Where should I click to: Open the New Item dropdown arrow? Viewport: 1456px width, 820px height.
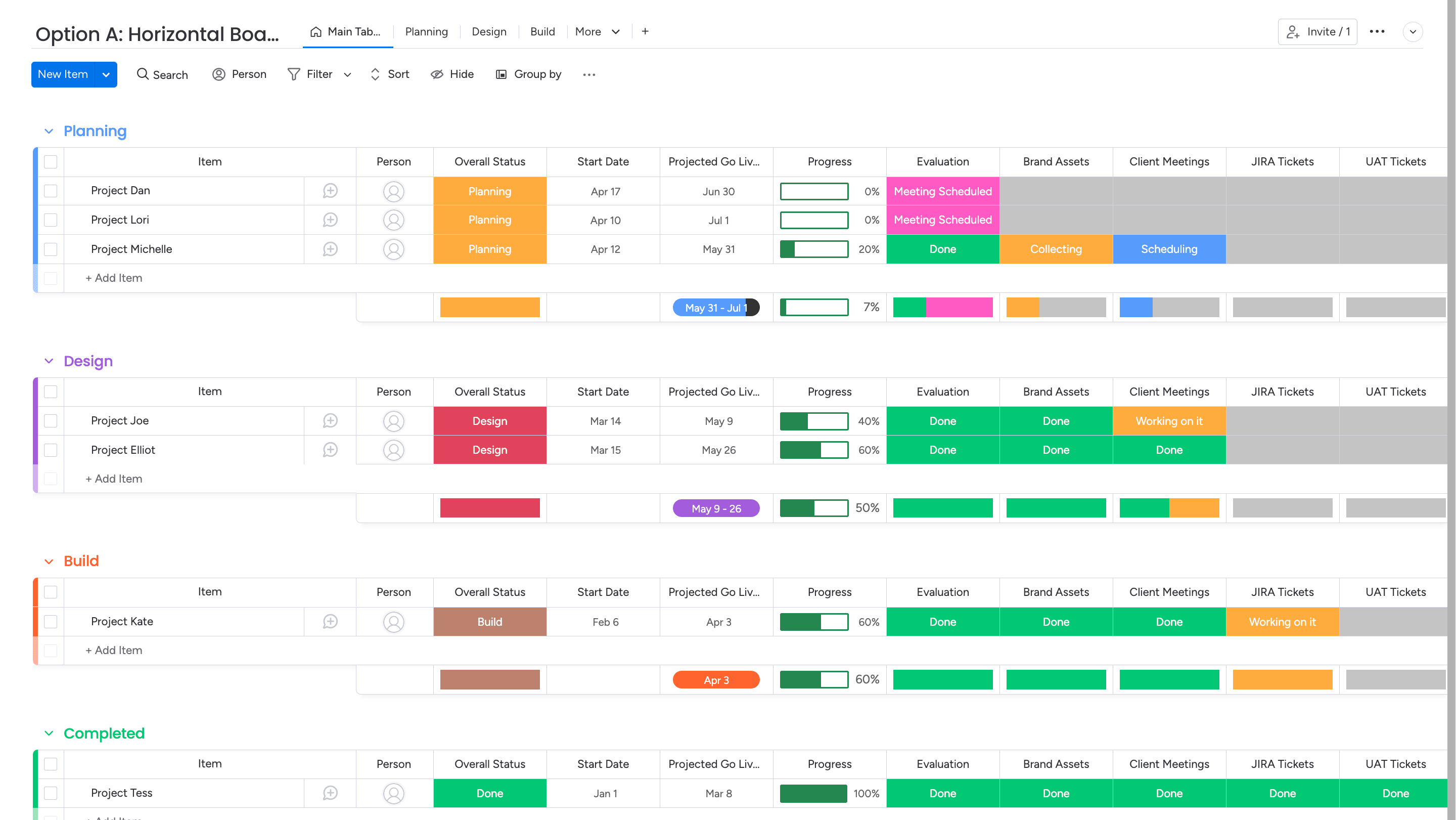point(105,74)
